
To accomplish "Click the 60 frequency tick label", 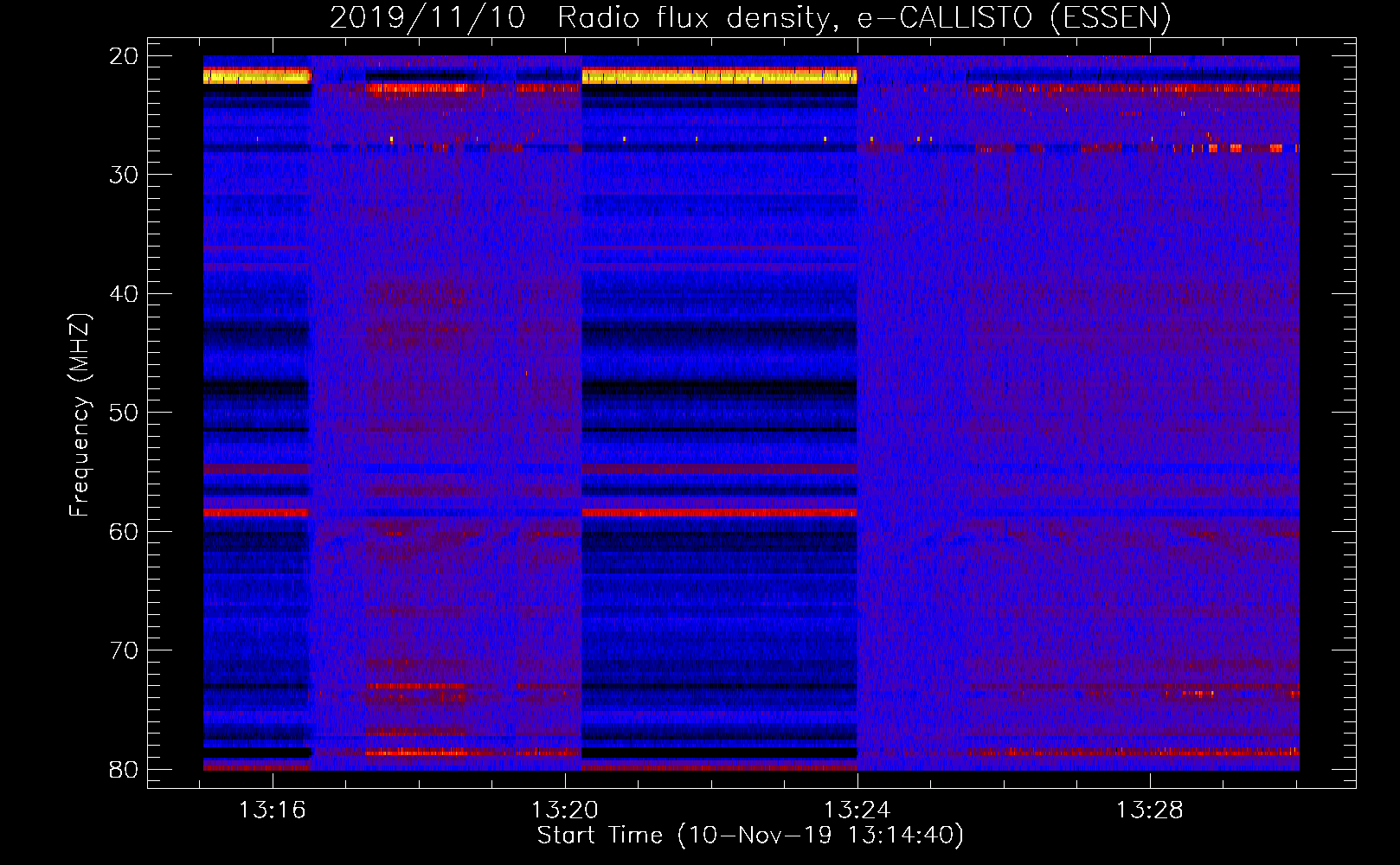I will [x=124, y=531].
